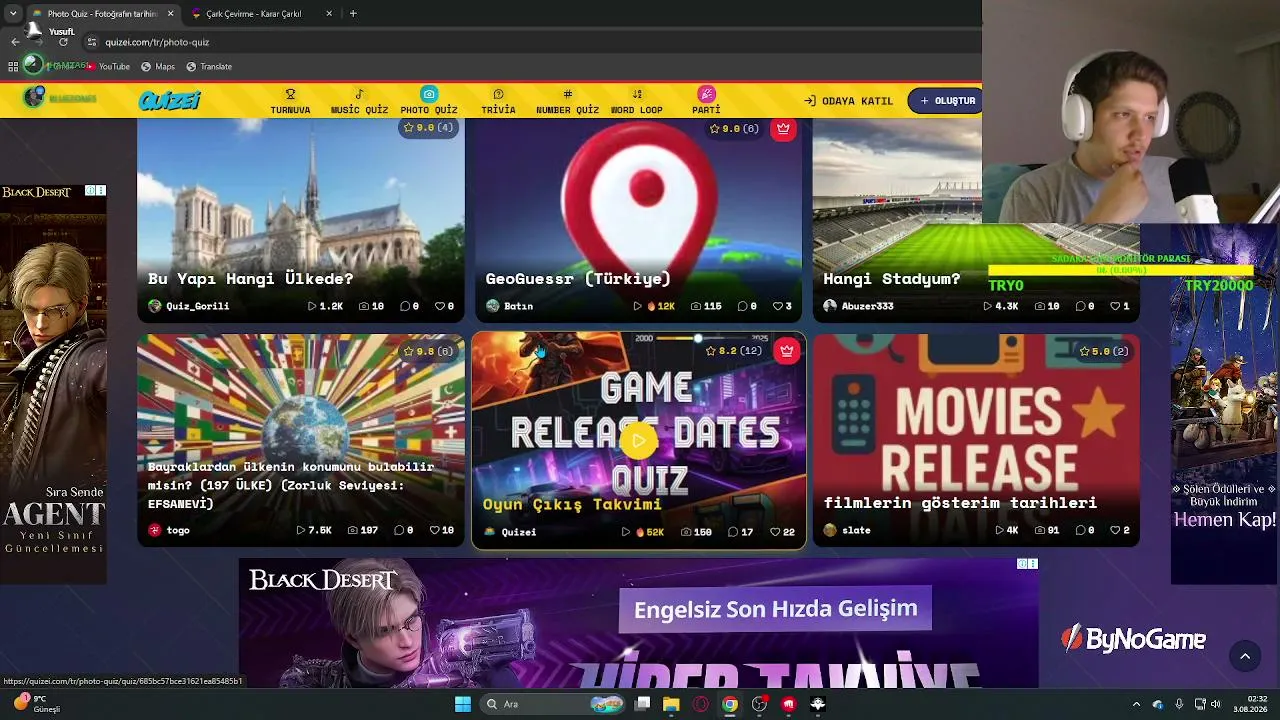Open author Quiz_Gorilla profile link
The height and width of the screenshot is (720, 1280).
click(x=189, y=306)
